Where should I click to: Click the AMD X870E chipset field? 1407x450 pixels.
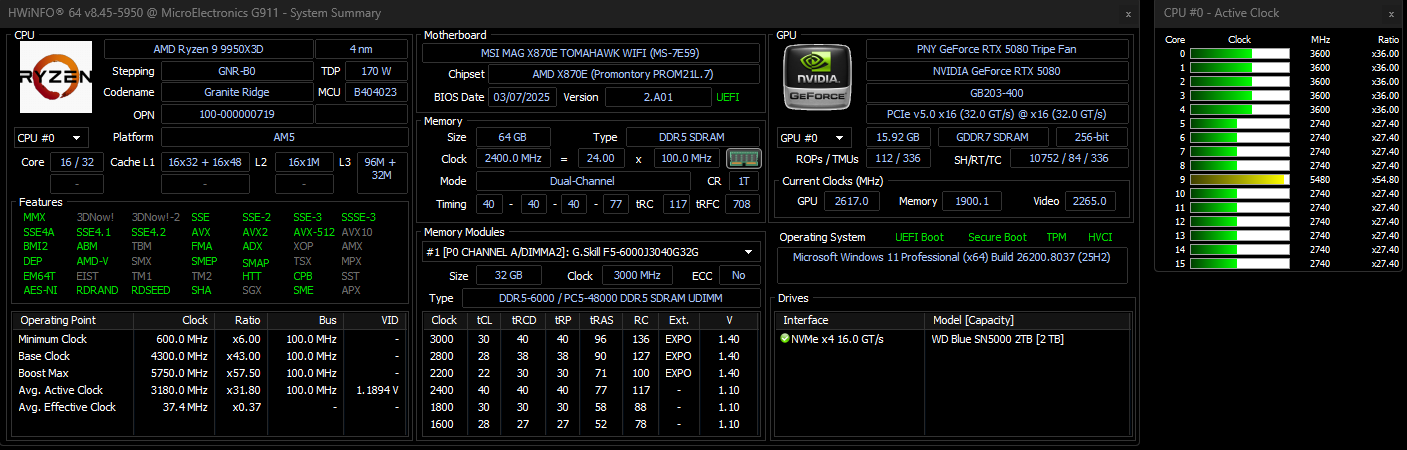pos(623,74)
